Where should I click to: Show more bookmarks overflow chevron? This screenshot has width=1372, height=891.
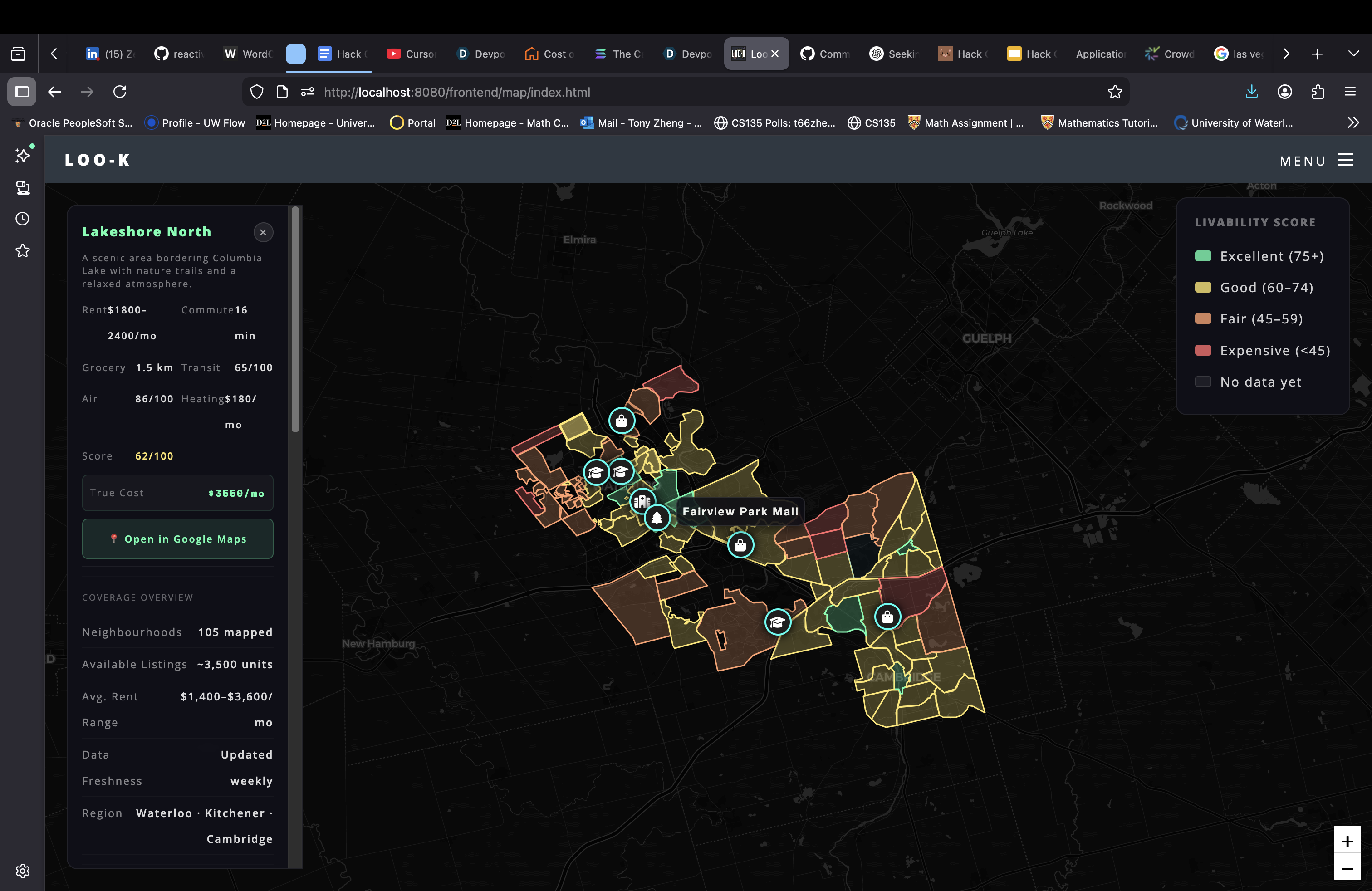pos(1353,123)
